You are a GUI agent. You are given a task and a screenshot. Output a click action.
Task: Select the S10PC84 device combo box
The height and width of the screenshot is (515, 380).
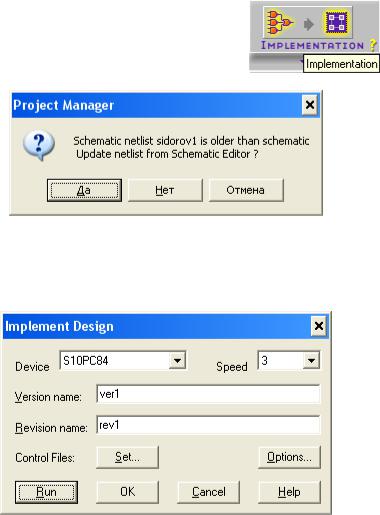(x=123, y=360)
